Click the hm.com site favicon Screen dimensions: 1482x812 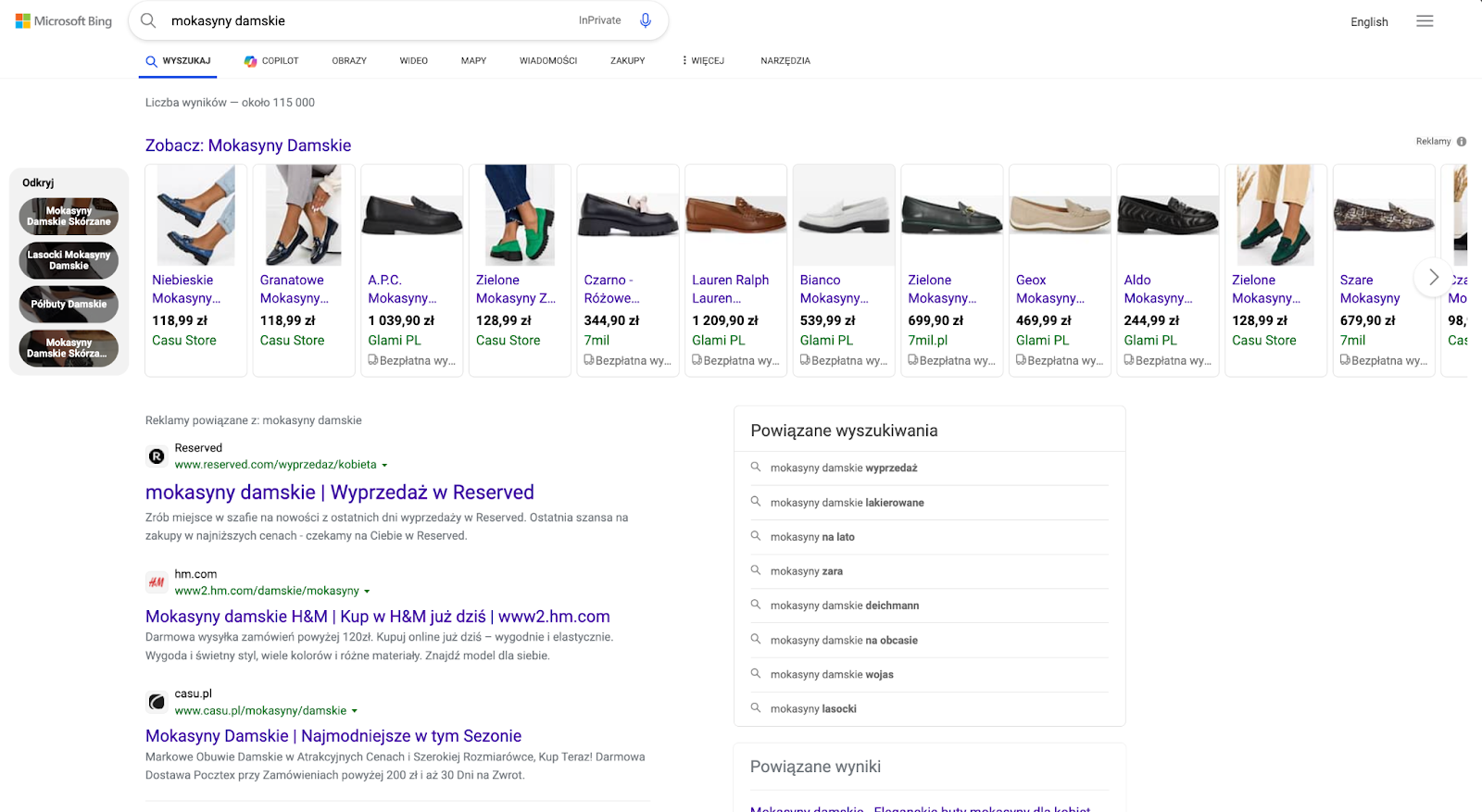[157, 582]
